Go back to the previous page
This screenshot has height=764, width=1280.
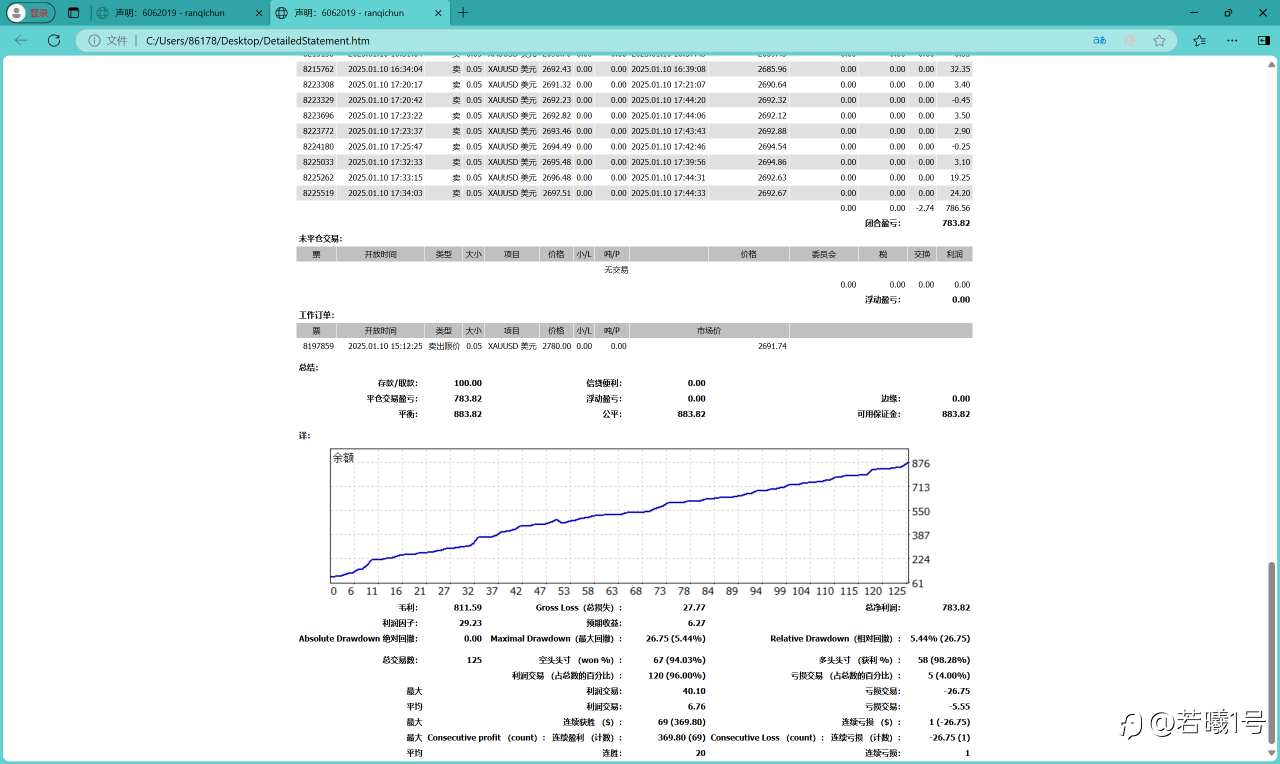(21, 41)
